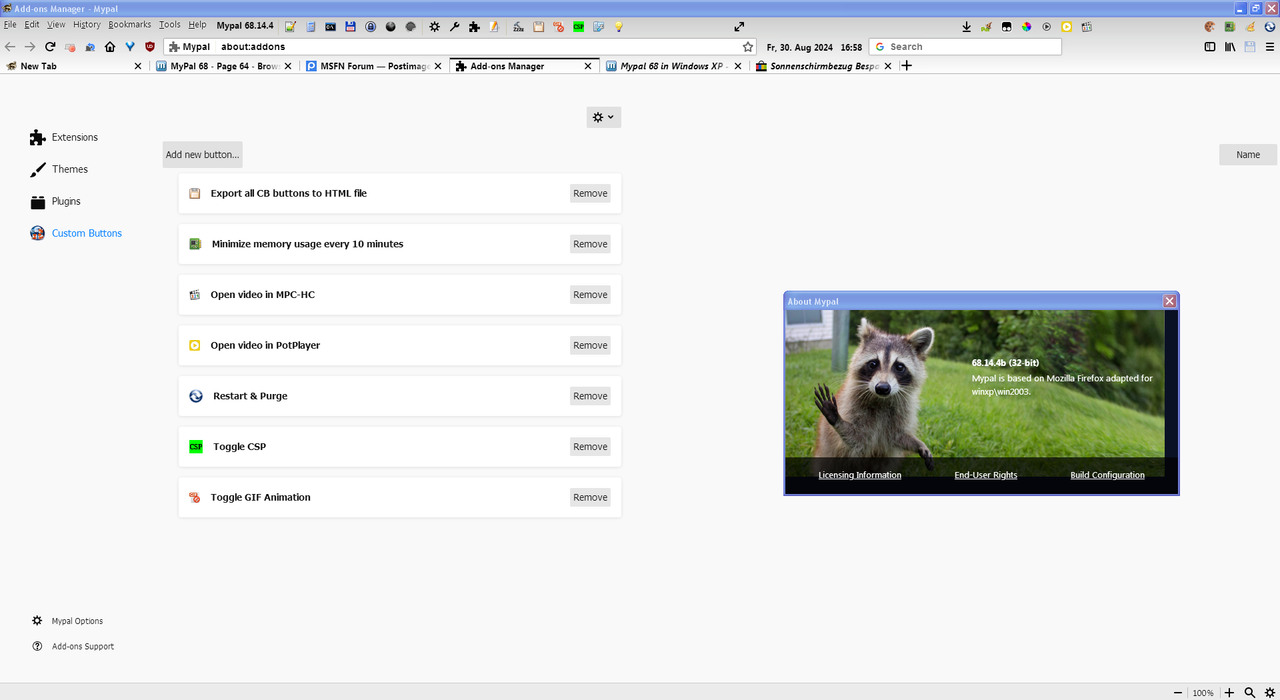The image size is (1280, 700).
Task: Click the green CSP toolbar button
Action: [x=578, y=27]
